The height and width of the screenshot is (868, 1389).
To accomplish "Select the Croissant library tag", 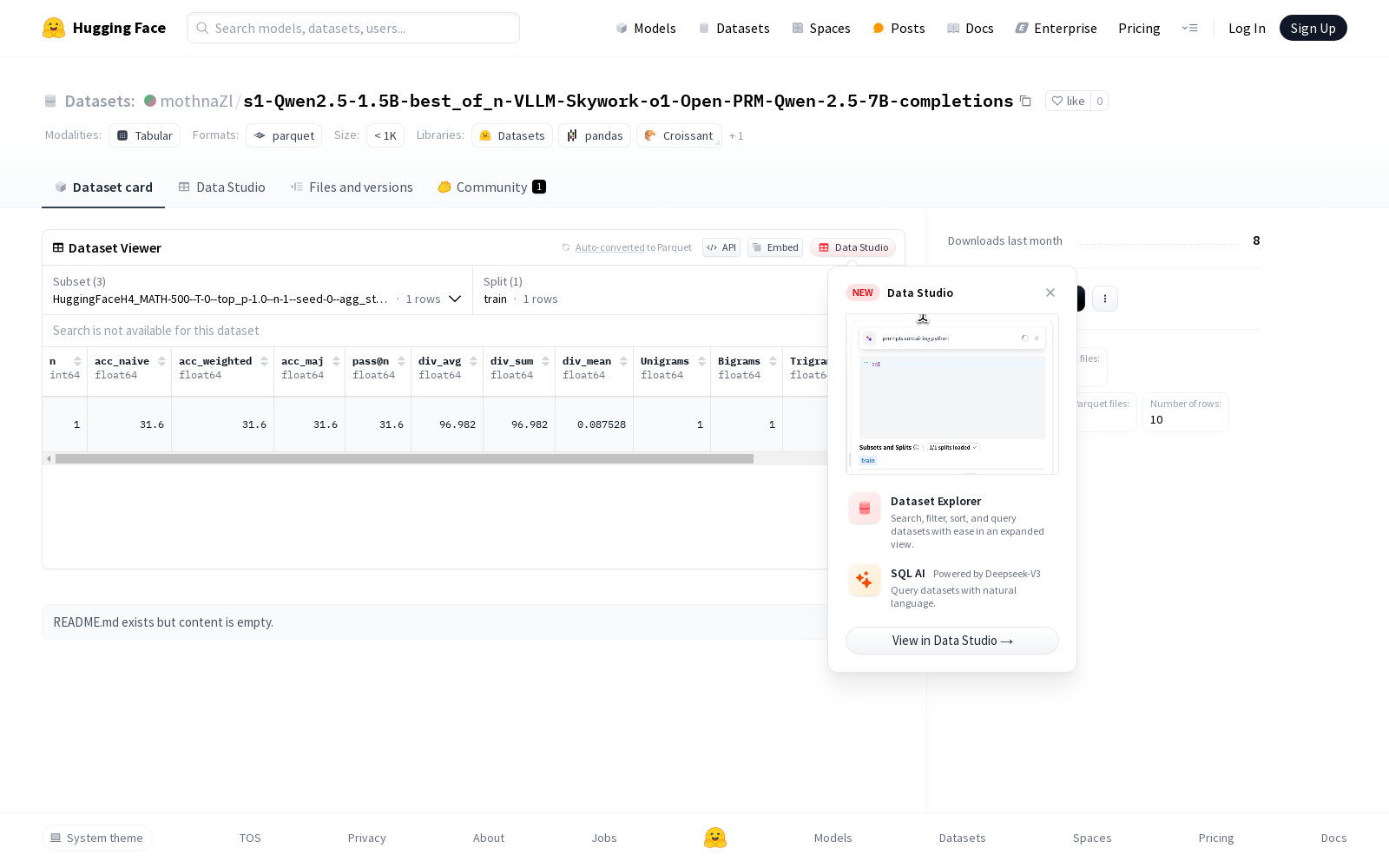I will [679, 135].
